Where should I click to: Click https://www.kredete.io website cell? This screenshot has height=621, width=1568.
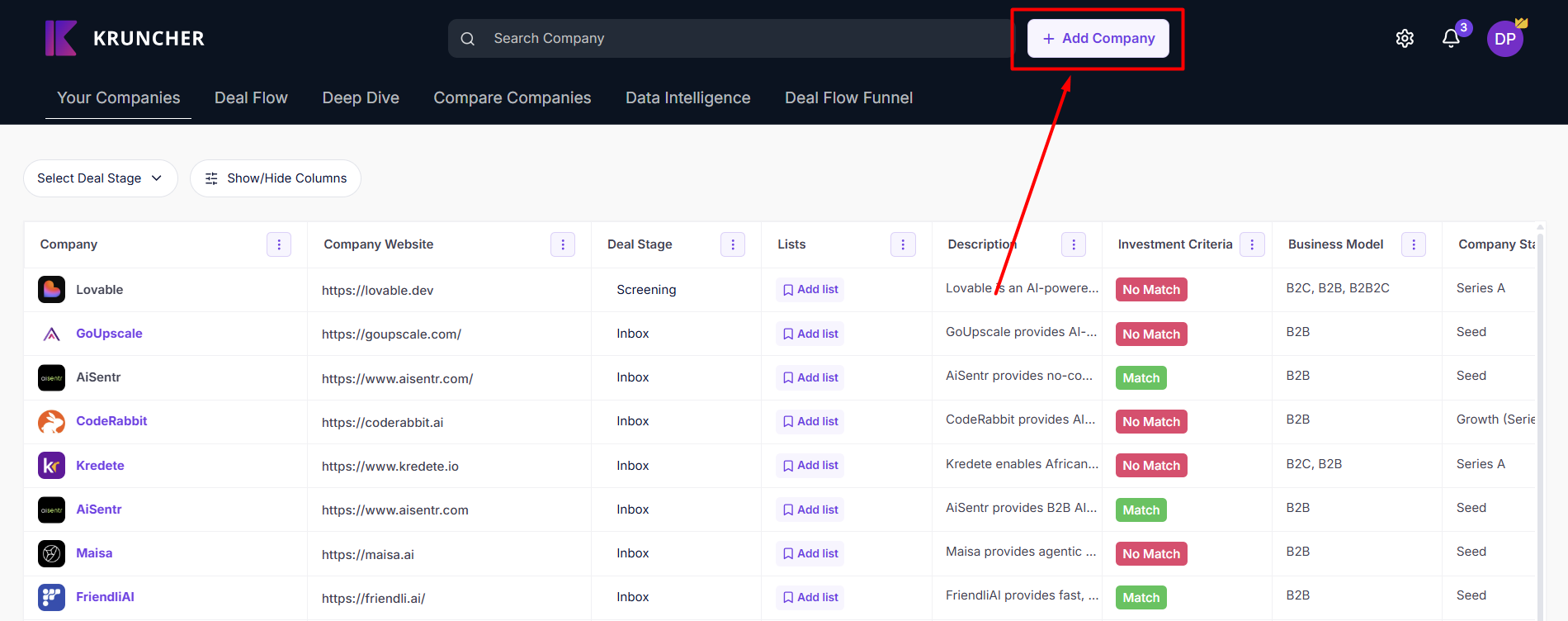click(x=390, y=467)
